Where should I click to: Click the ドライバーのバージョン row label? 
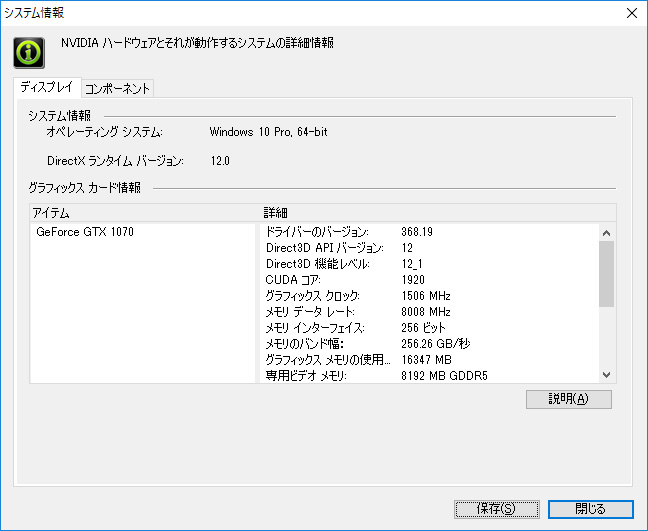tap(317, 232)
